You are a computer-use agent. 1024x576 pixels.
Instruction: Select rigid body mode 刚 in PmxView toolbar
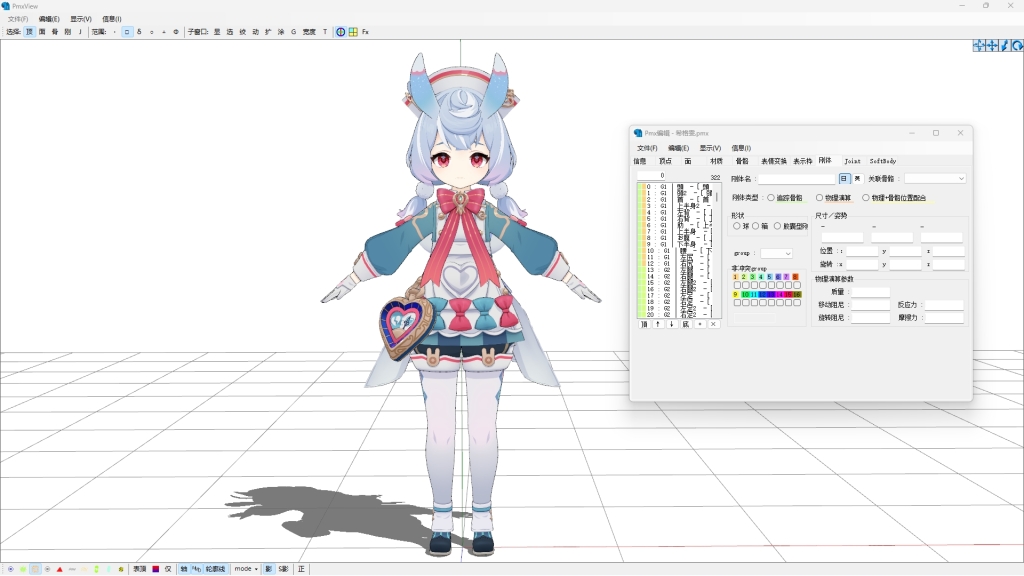click(x=67, y=31)
